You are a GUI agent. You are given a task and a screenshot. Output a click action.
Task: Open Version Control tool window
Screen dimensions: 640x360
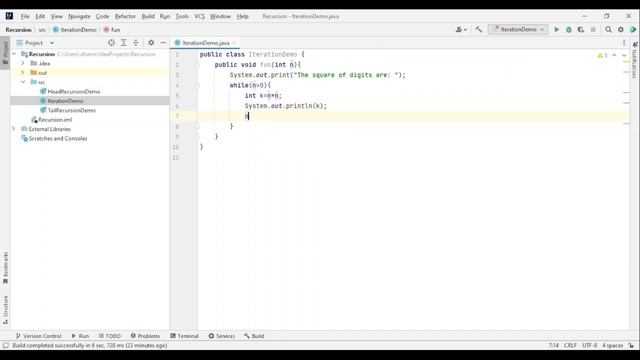(x=38, y=336)
